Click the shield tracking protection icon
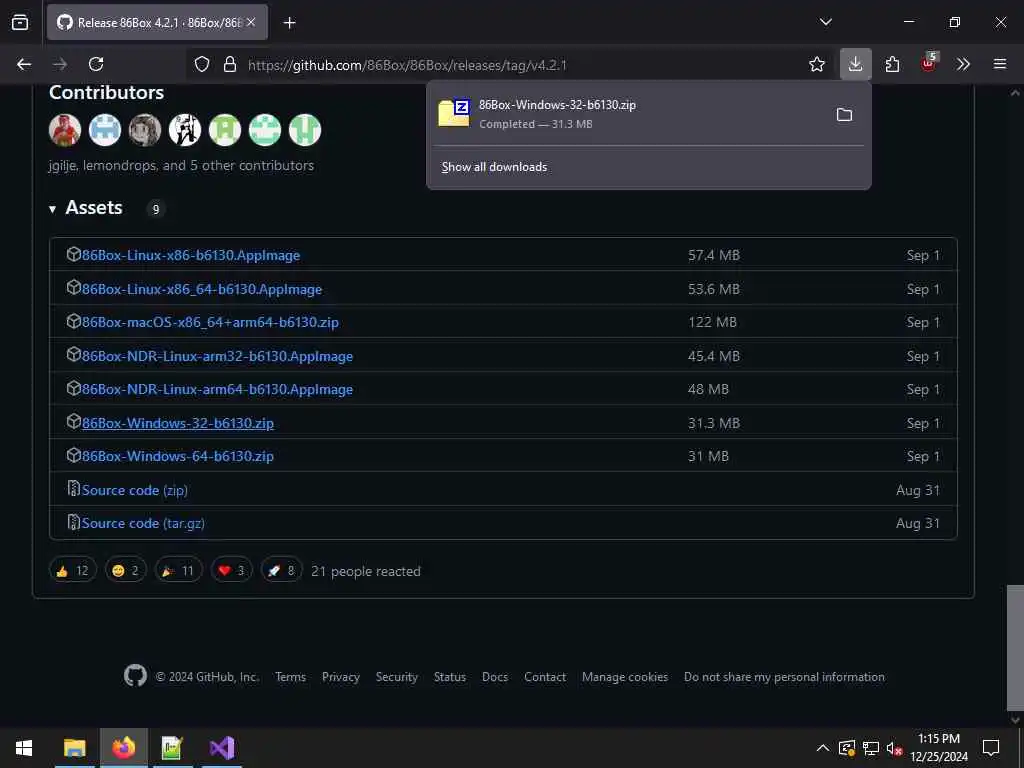The image size is (1024, 768). click(202, 64)
